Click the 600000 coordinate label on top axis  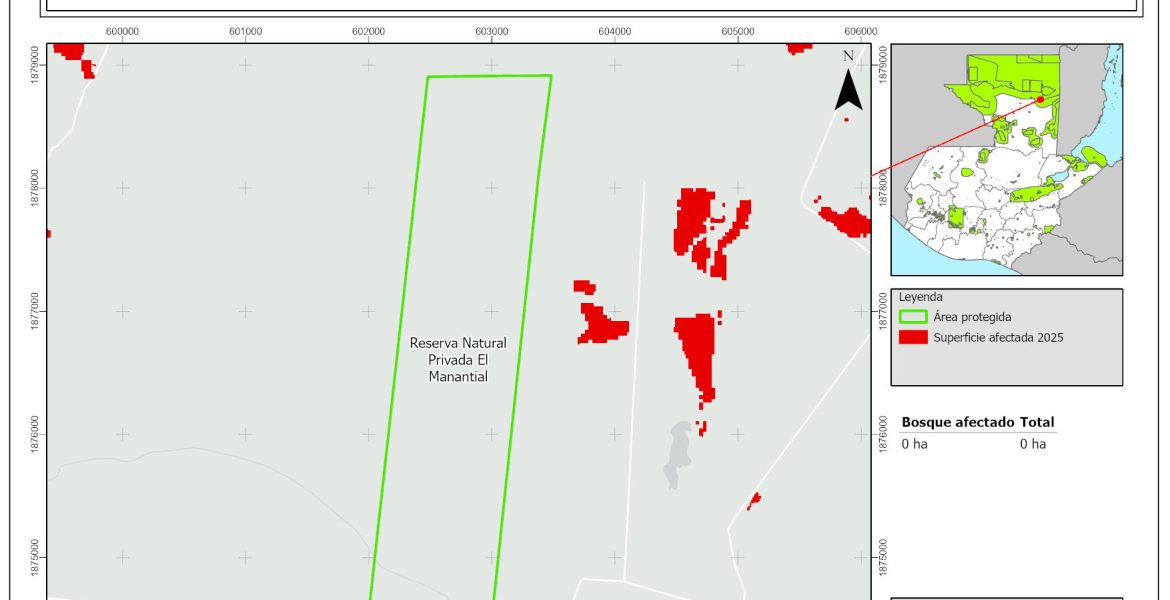pyautogui.click(x=122, y=30)
